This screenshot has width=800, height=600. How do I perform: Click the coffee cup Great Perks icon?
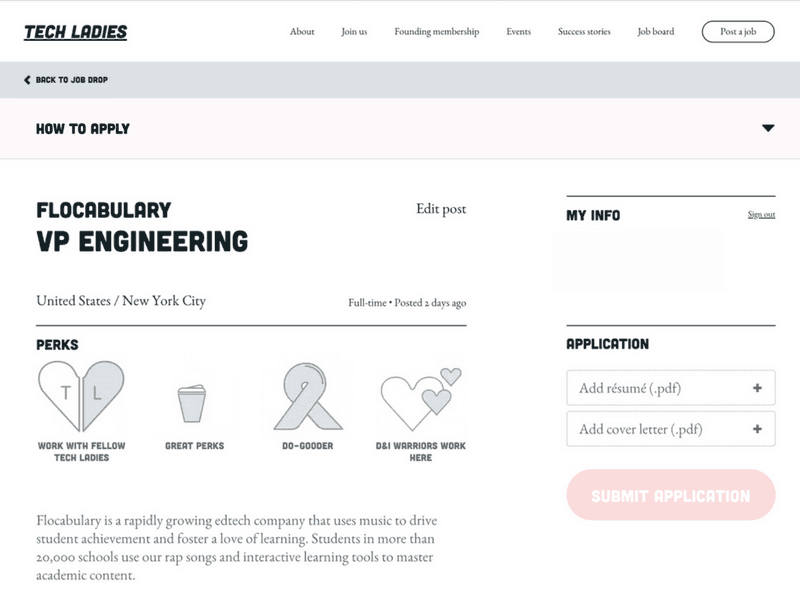pos(192,403)
